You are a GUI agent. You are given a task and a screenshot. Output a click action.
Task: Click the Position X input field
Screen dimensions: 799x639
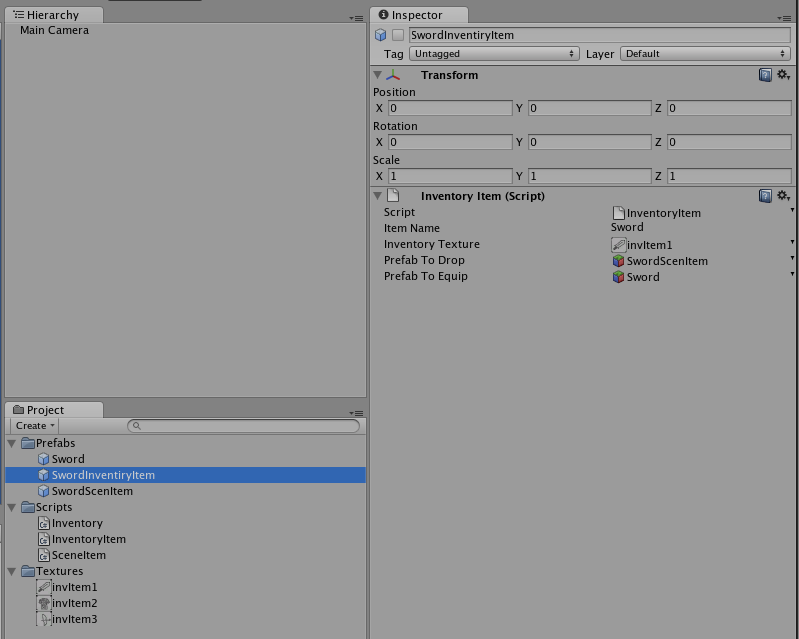[449, 108]
